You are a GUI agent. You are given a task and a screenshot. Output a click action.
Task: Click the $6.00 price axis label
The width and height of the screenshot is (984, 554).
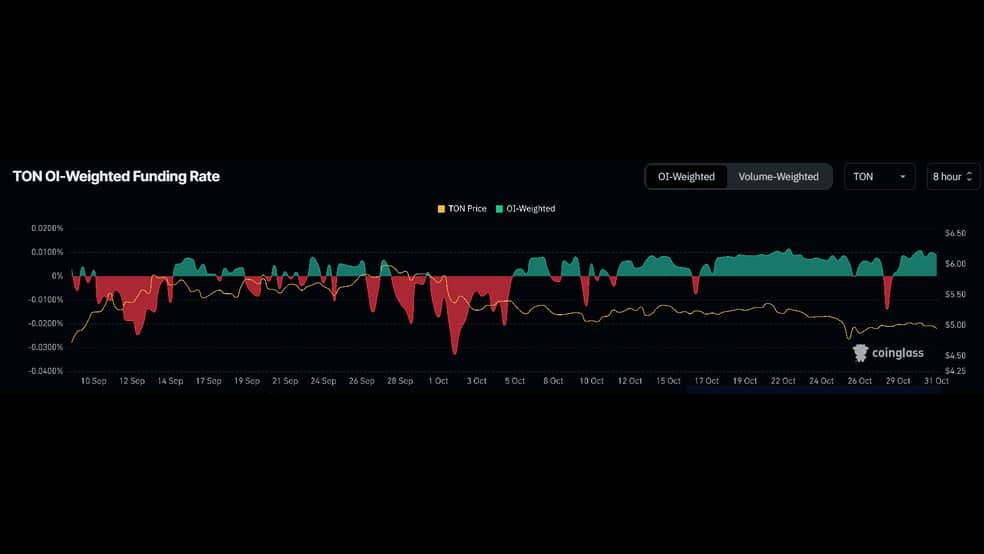[x=955, y=264]
